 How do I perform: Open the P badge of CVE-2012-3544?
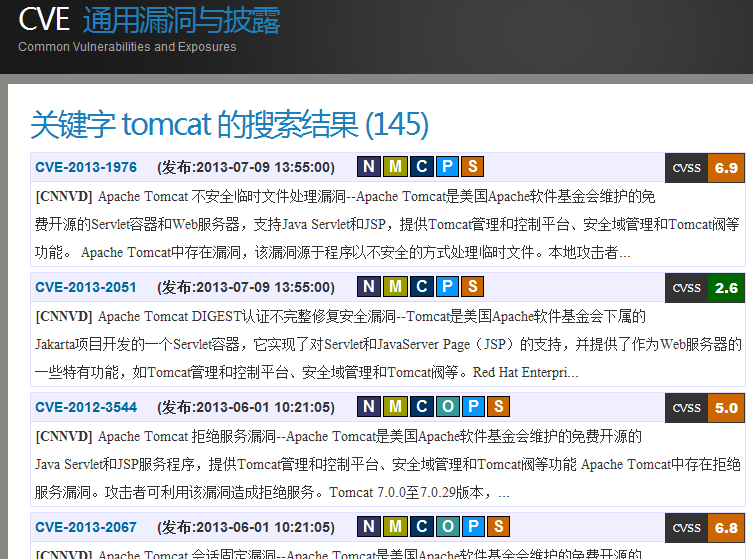[x=474, y=407]
